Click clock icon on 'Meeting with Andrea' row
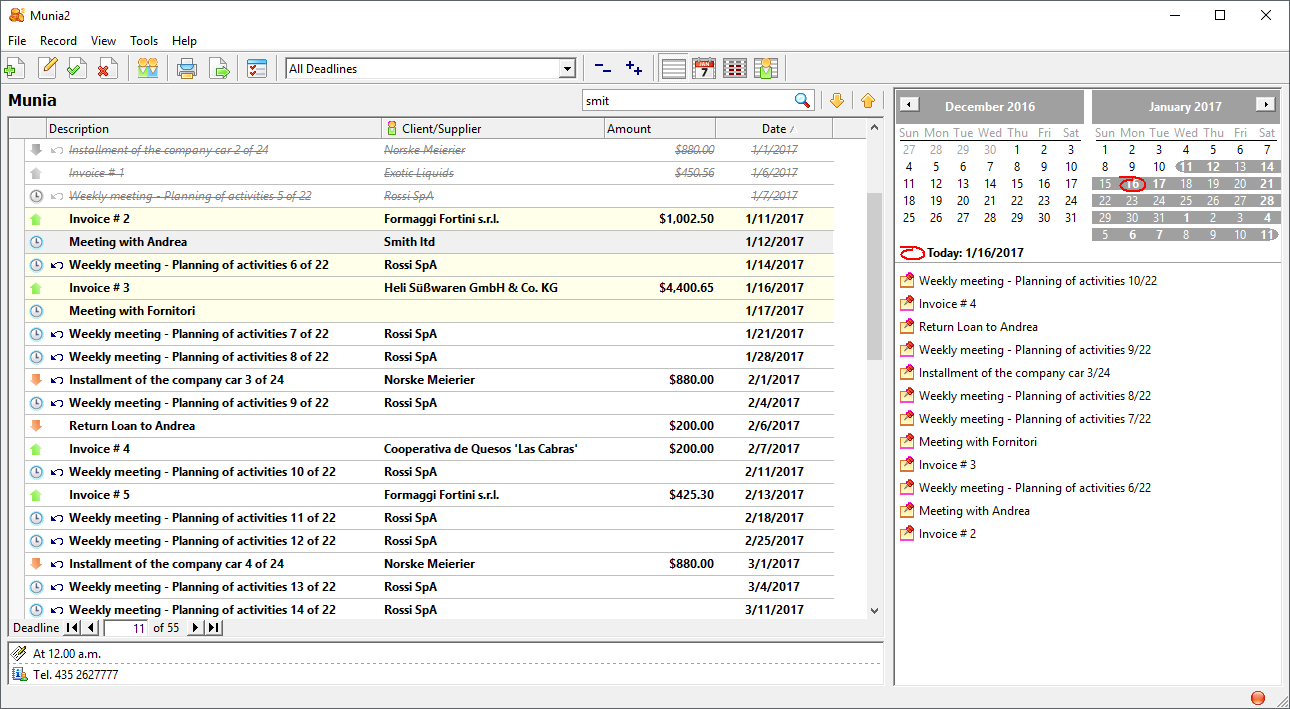 click(36, 242)
